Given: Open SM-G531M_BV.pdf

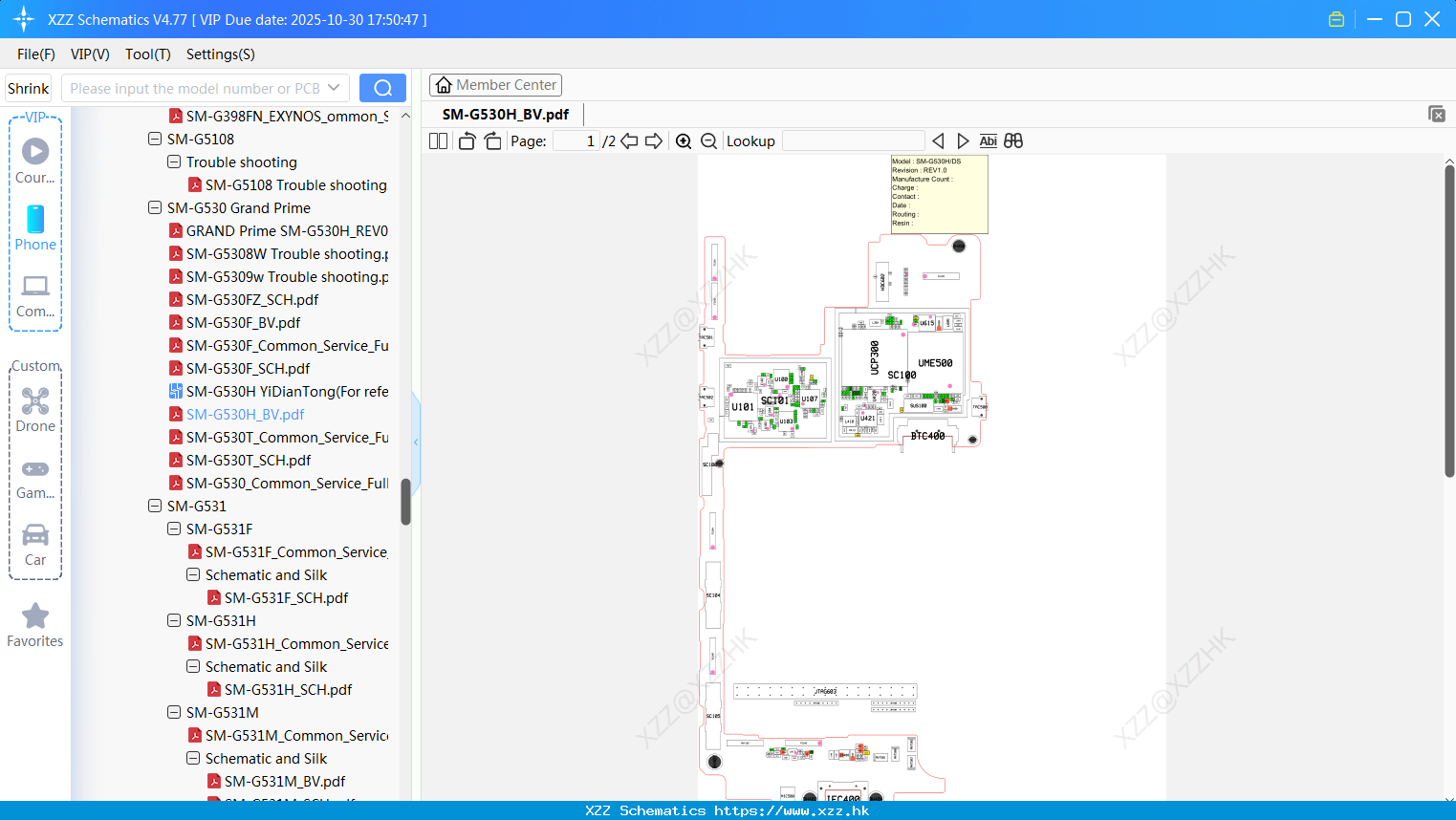Looking at the screenshot, I should pos(285,781).
